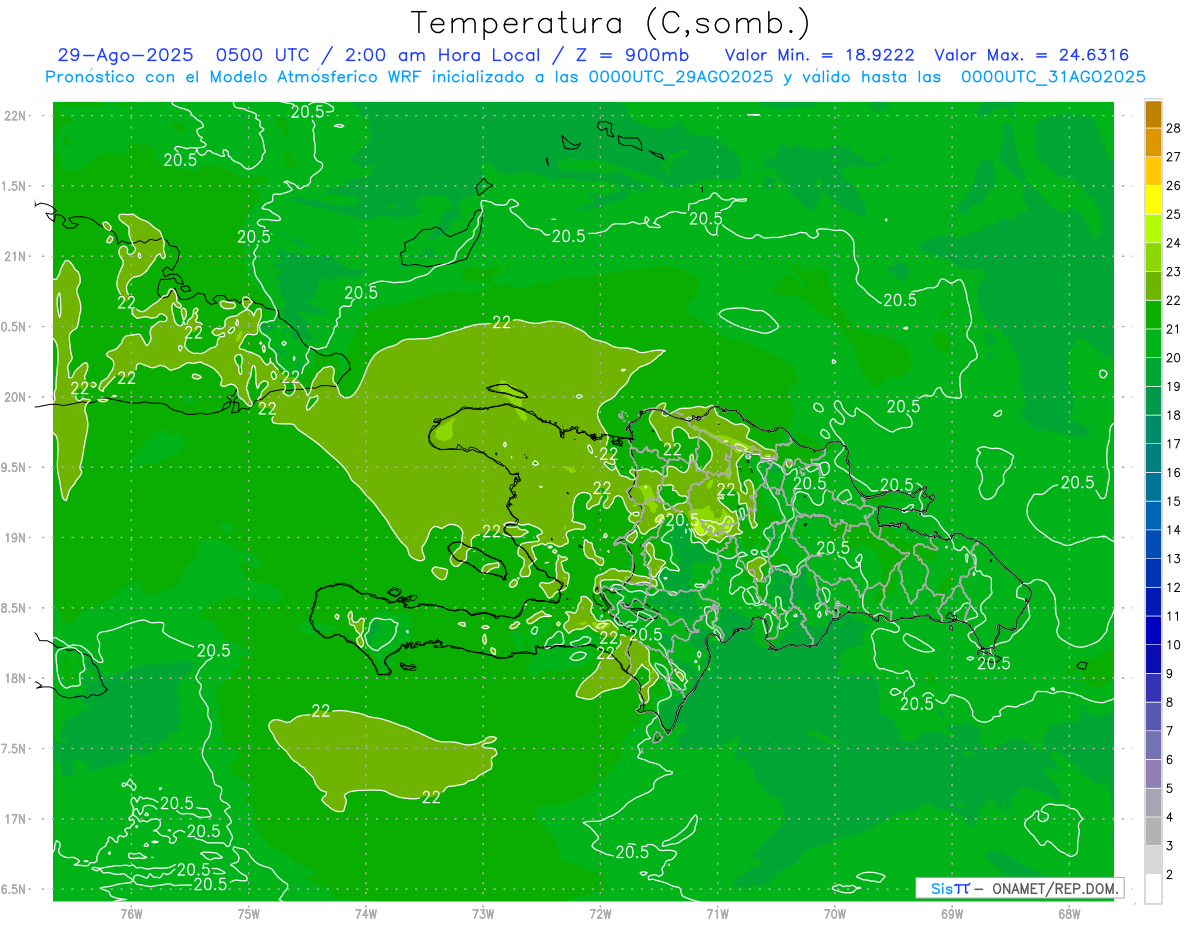Pick the purple swatch between 5 and 6

point(1153,774)
